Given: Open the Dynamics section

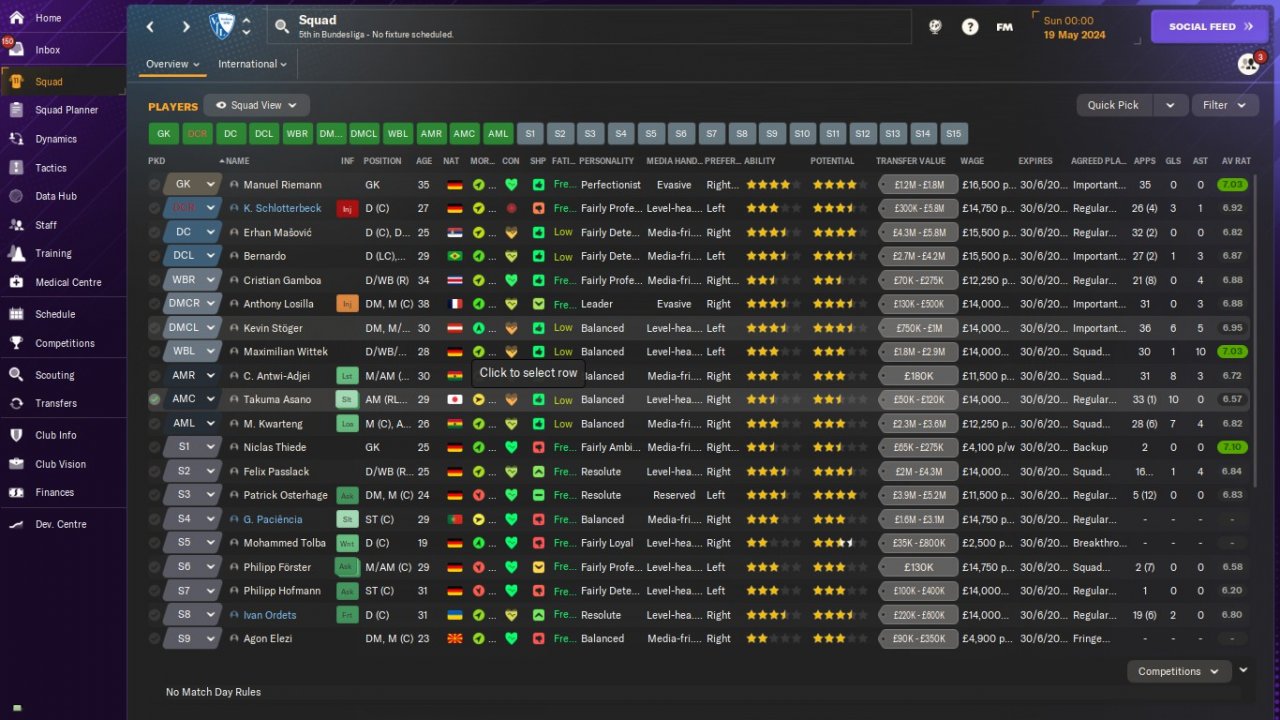Looking at the screenshot, I should click(x=56, y=139).
